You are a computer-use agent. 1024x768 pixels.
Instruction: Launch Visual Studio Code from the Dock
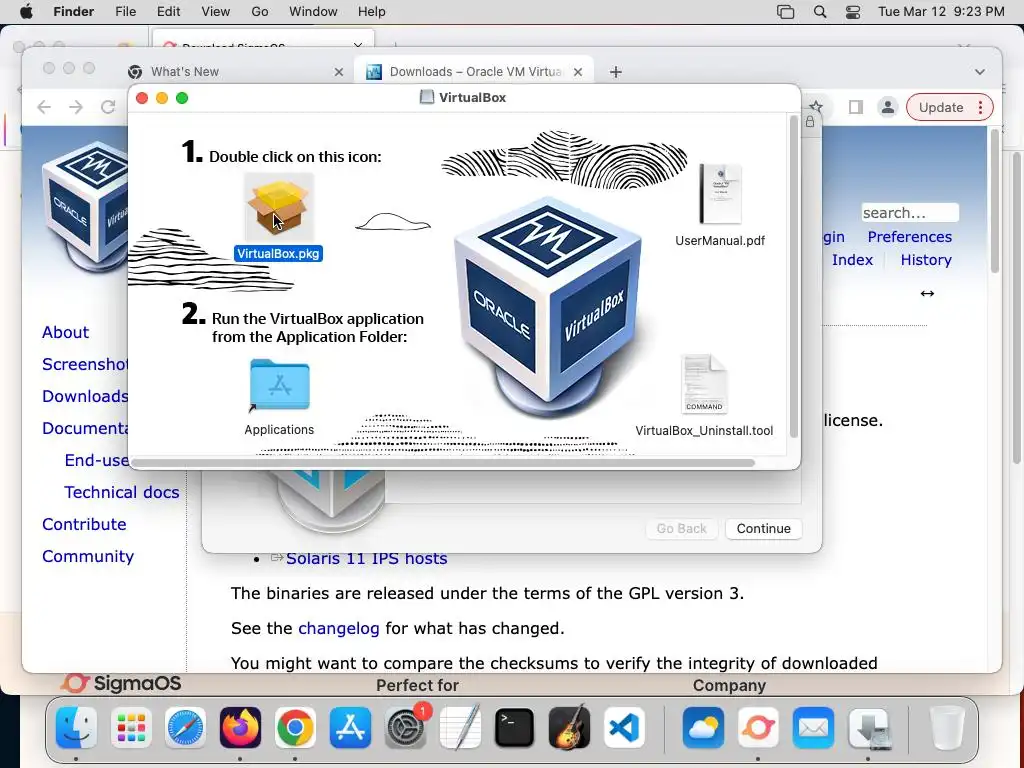tap(624, 728)
